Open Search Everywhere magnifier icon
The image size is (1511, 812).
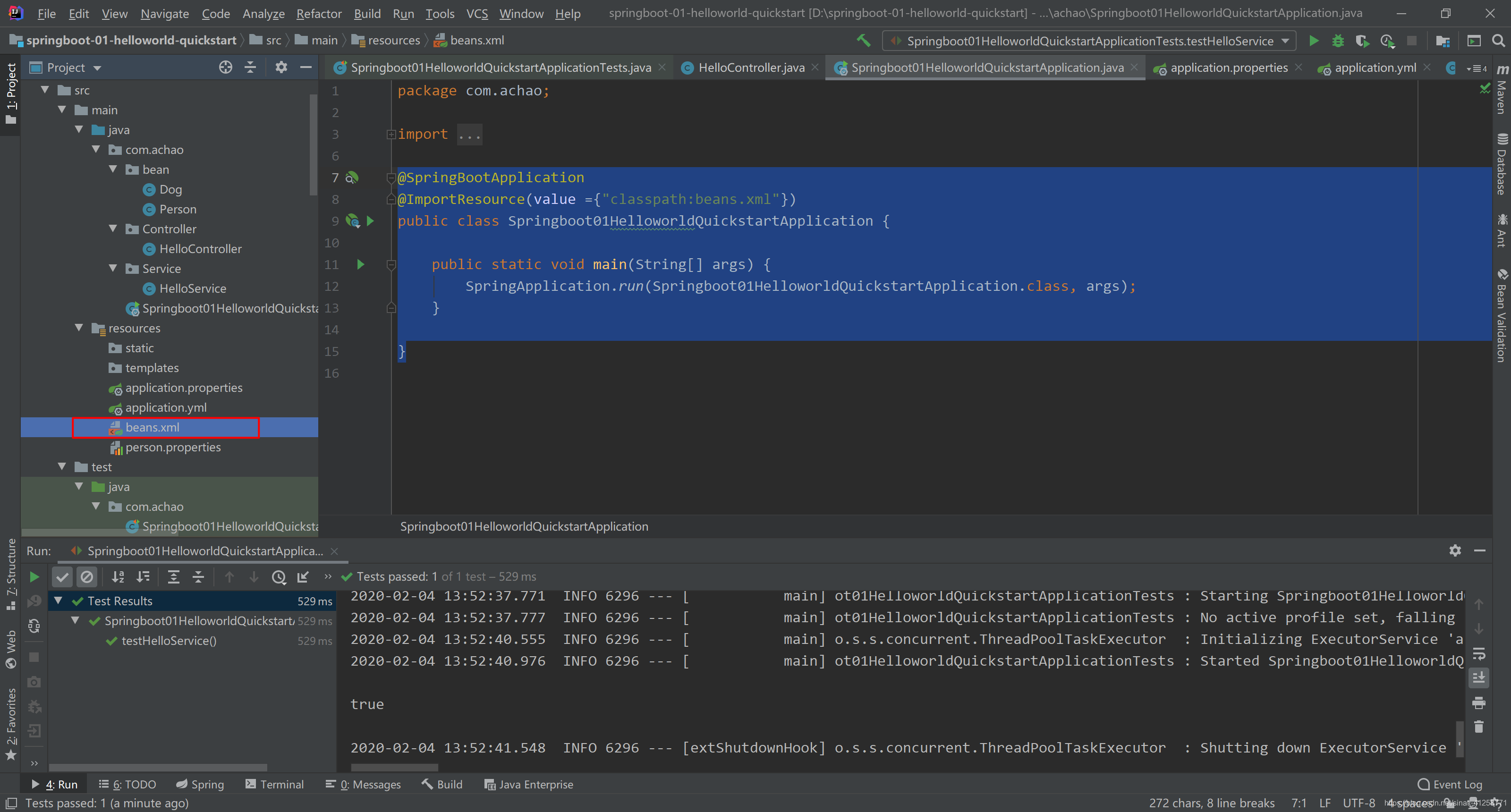click(1498, 41)
